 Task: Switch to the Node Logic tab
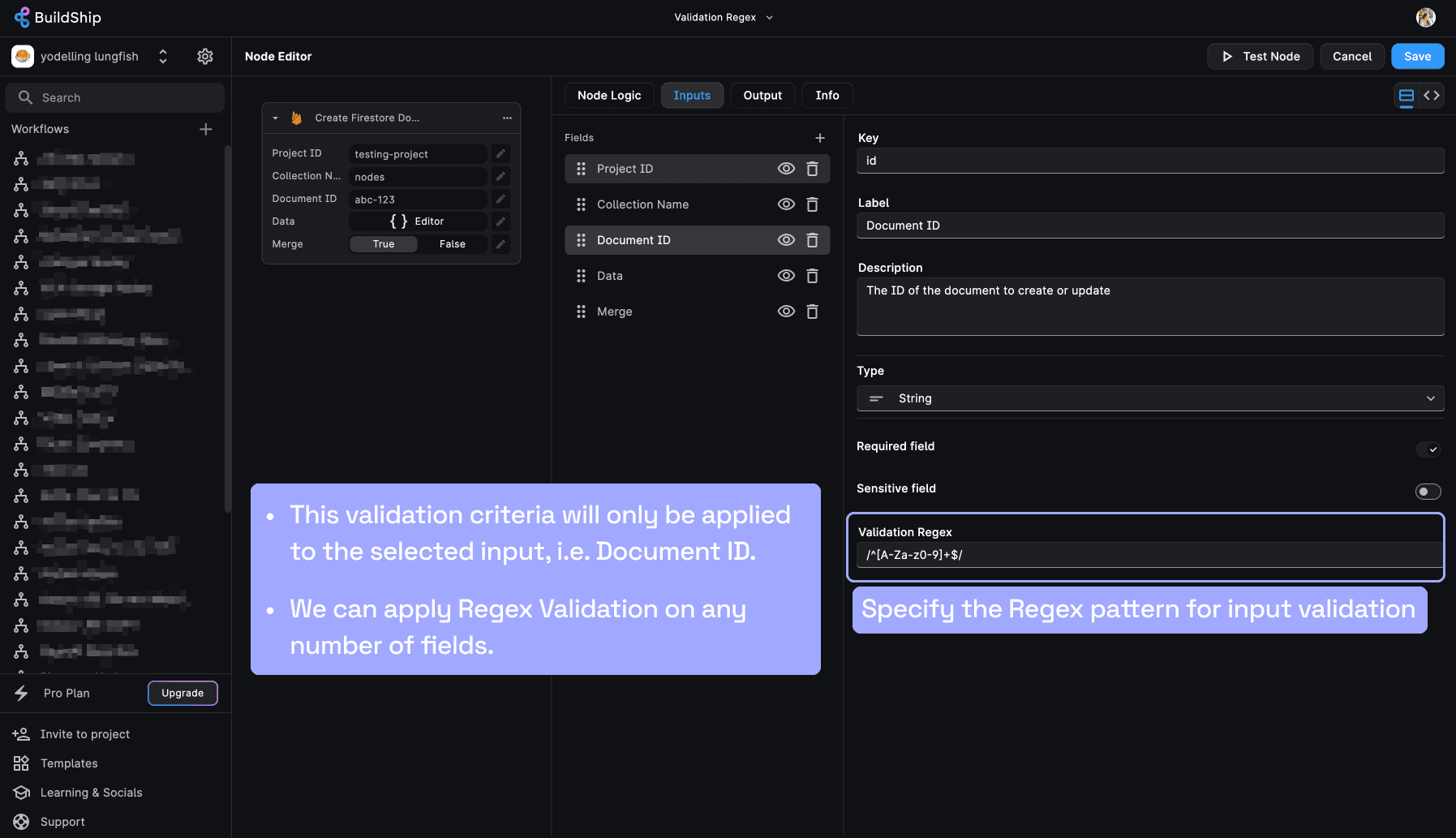point(609,96)
